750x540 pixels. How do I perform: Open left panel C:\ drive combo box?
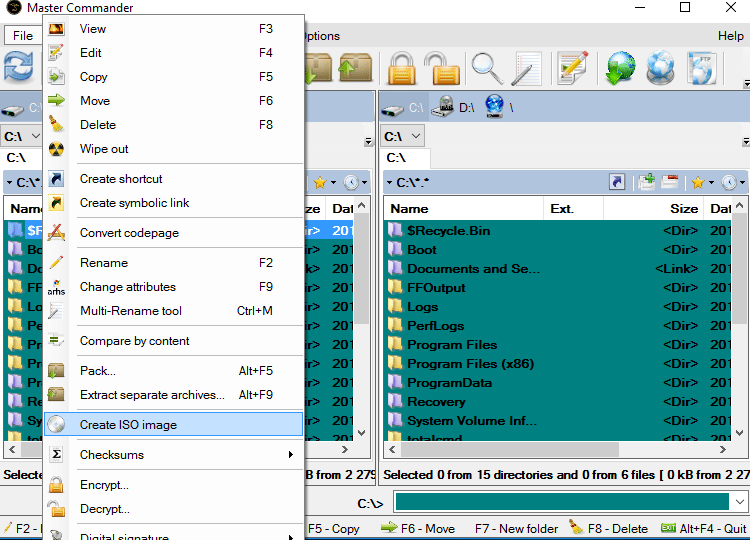[22, 136]
